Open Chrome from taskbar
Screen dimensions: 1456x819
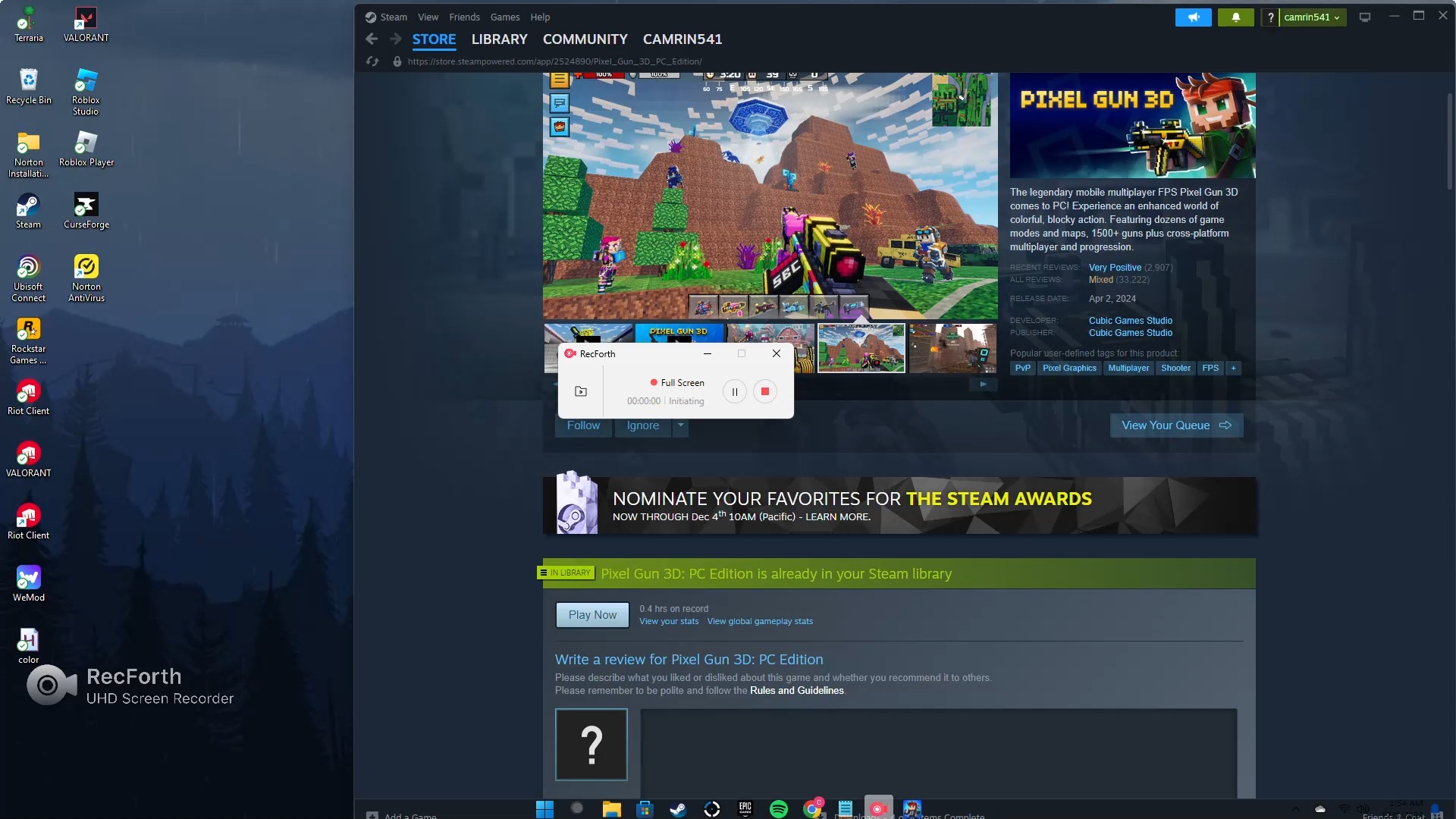tap(812, 809)
